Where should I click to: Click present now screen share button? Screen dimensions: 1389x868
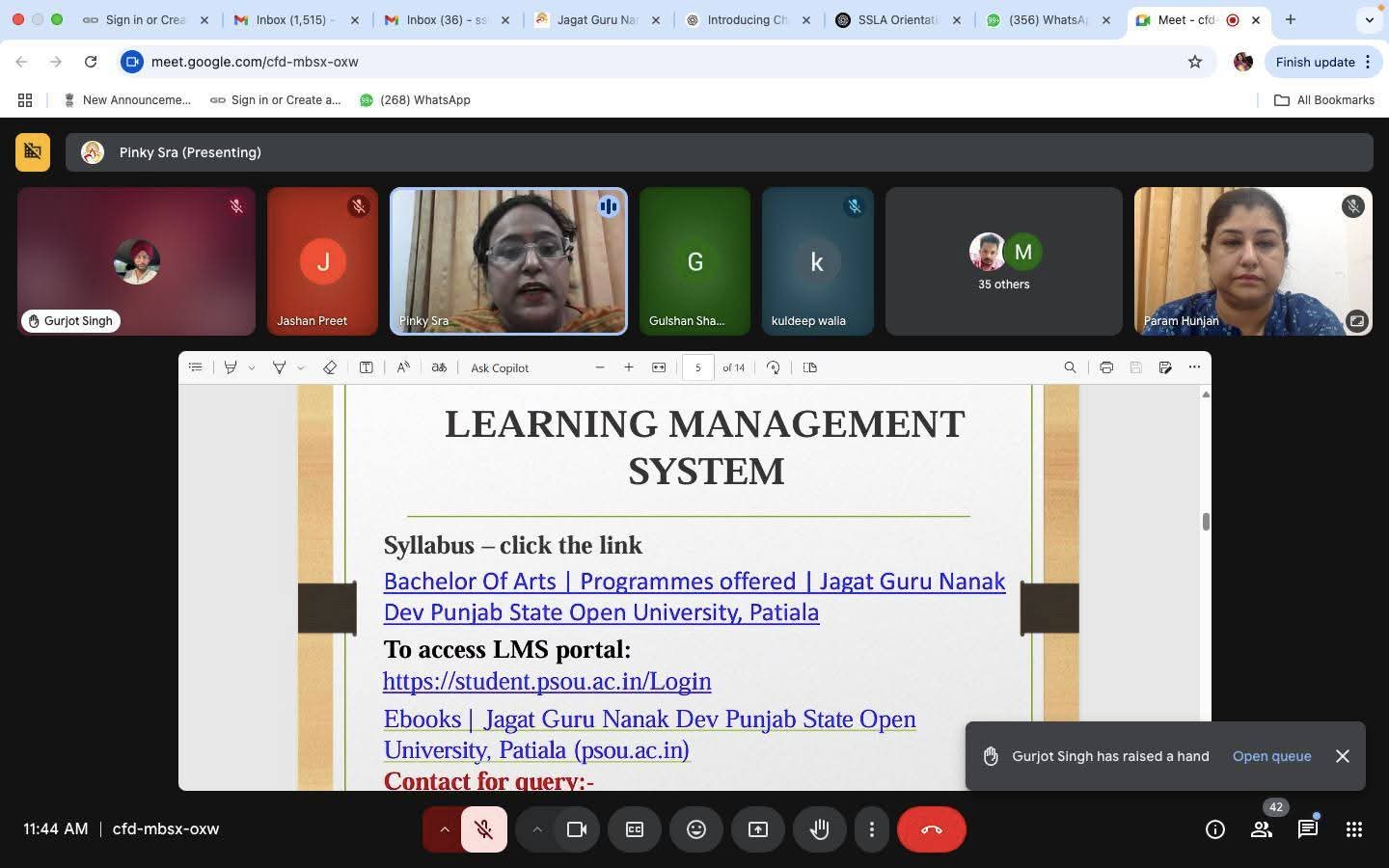pos(758,829)
